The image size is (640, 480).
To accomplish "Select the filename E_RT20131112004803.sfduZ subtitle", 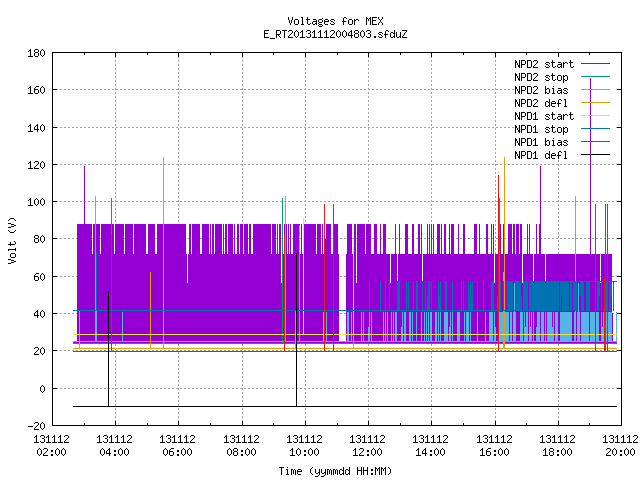I will [335, 34].
